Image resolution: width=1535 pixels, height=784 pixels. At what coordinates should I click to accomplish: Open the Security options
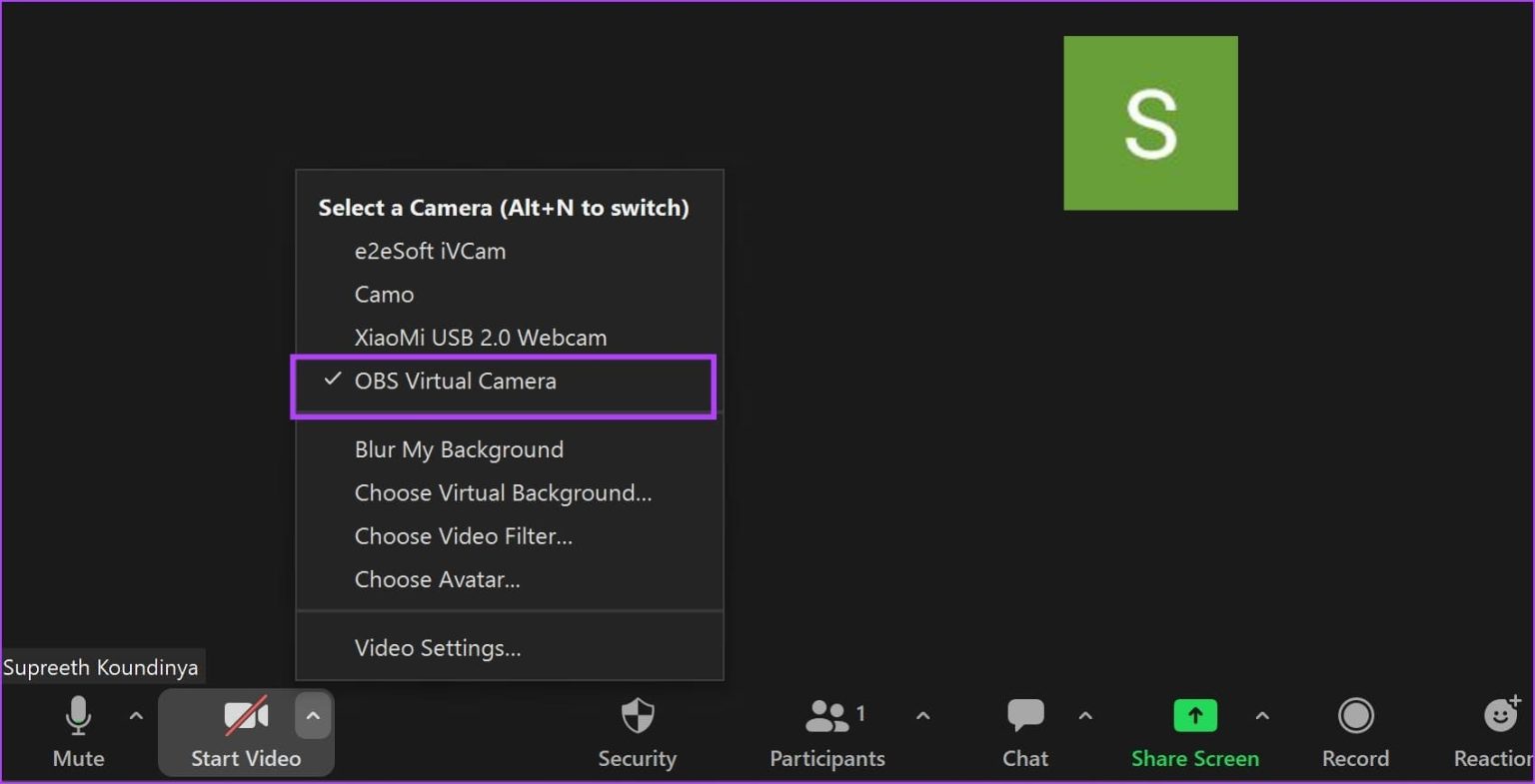(x=637, y=732)
